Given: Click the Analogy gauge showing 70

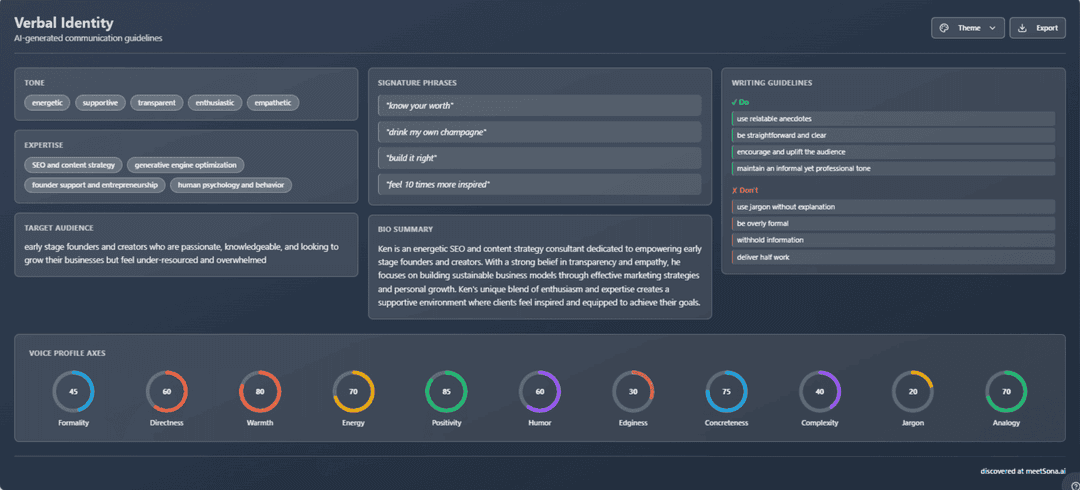Looking at the screenshot, I should [1006, 391].
